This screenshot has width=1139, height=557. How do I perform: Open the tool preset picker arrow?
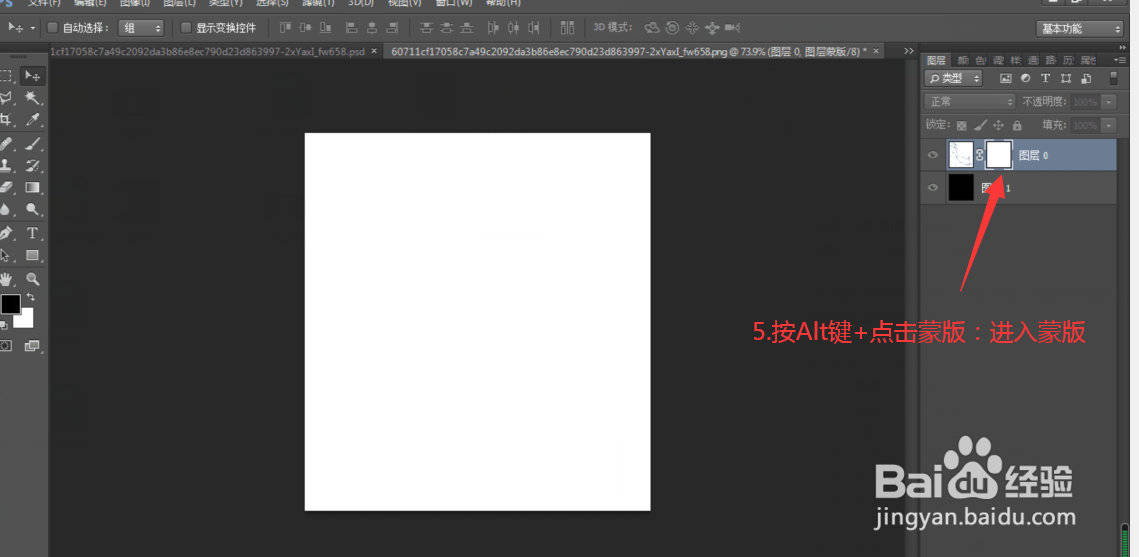pyautogui.click(x=33, y=28)
